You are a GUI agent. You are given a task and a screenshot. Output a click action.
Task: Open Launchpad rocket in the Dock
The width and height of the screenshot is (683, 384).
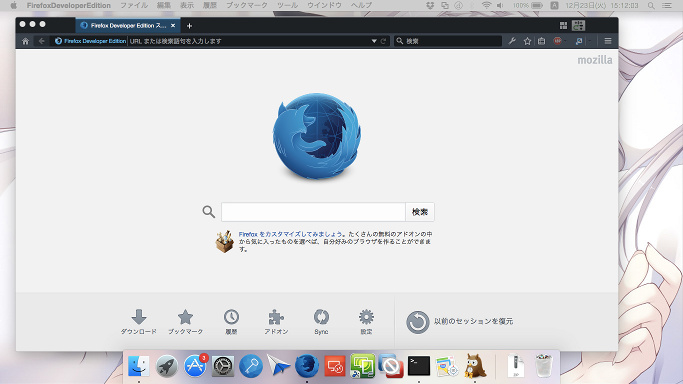coord(167,366)
